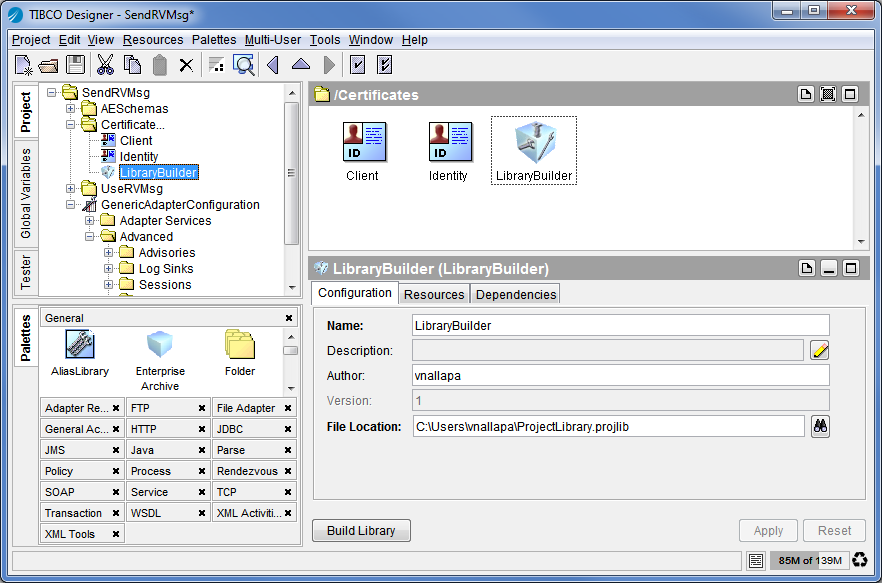This screenshot has width=882, height=583.
Task: Expand the AESchemas folder node
Action: tap(71, 109)
